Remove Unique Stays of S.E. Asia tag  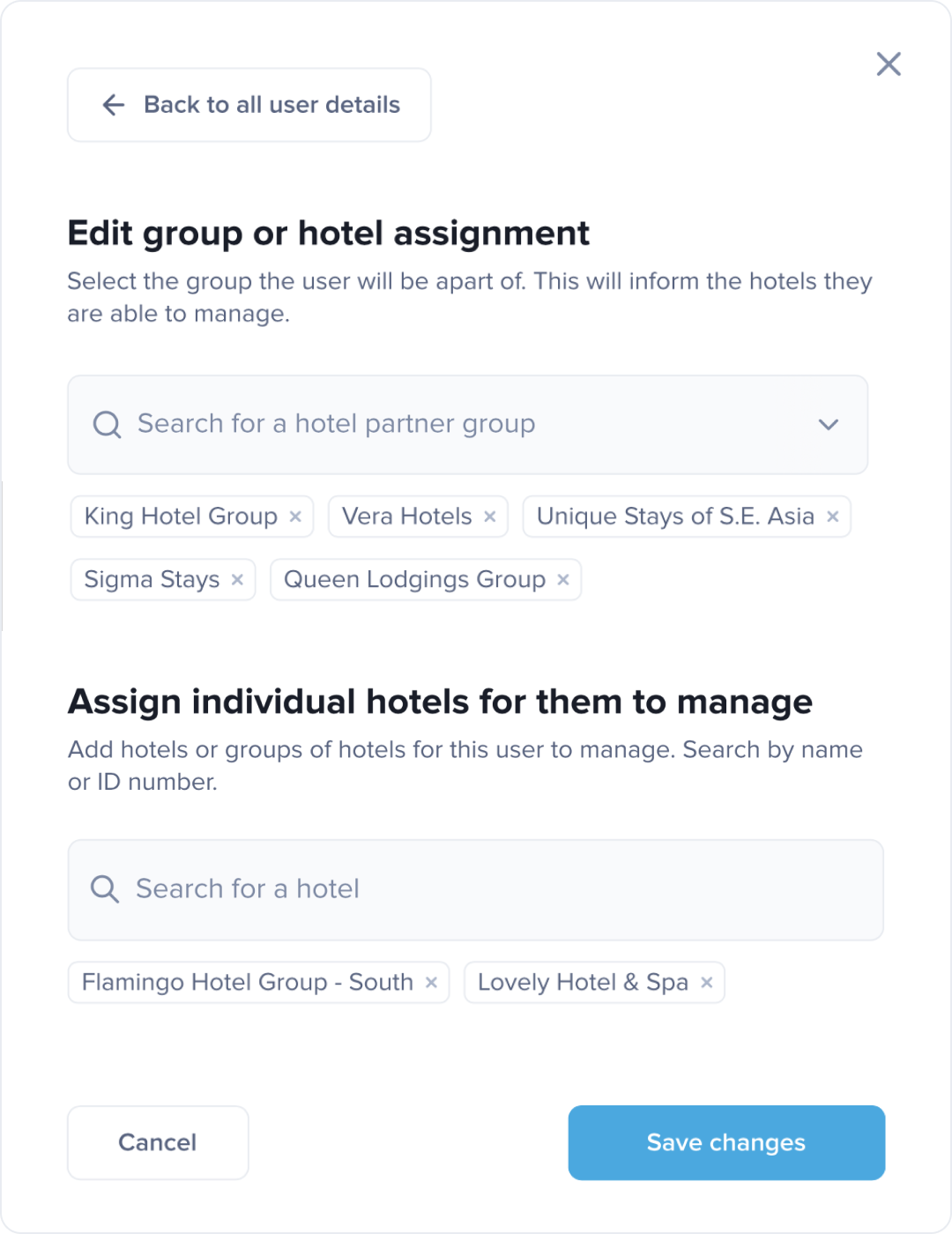click(832, 517)
